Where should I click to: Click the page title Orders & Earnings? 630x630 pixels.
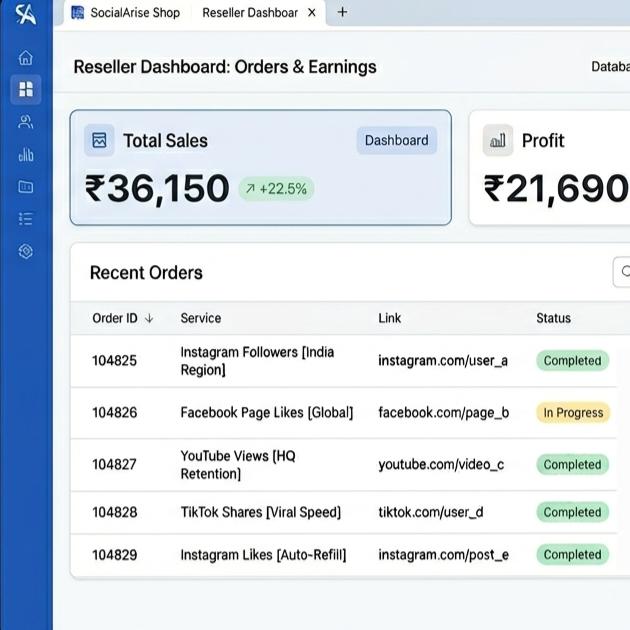(305, 67)
